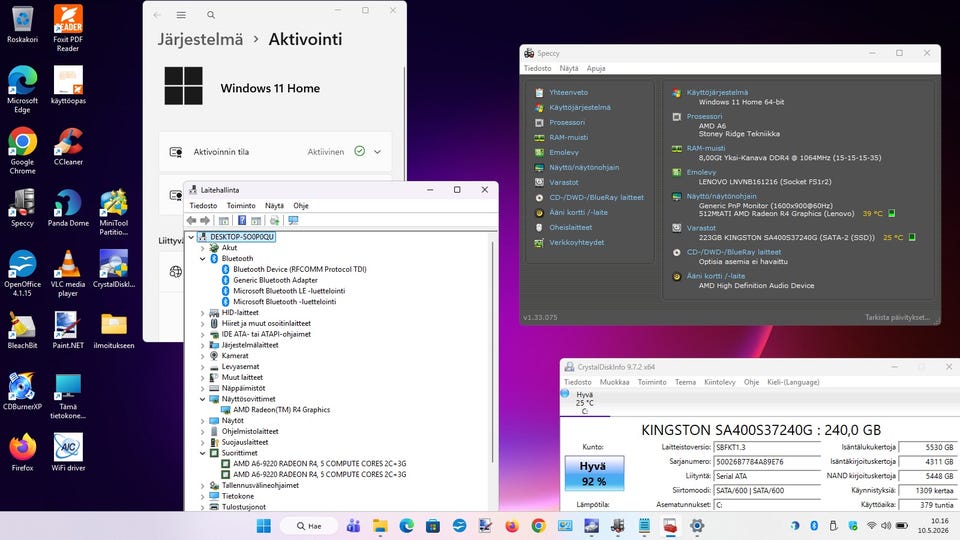Image resolution: width=960 pixels, height=540 pixels.
Task: Select Verkkoyhteydet in Speccy sidebar
Action: click(x=577, y=242)
